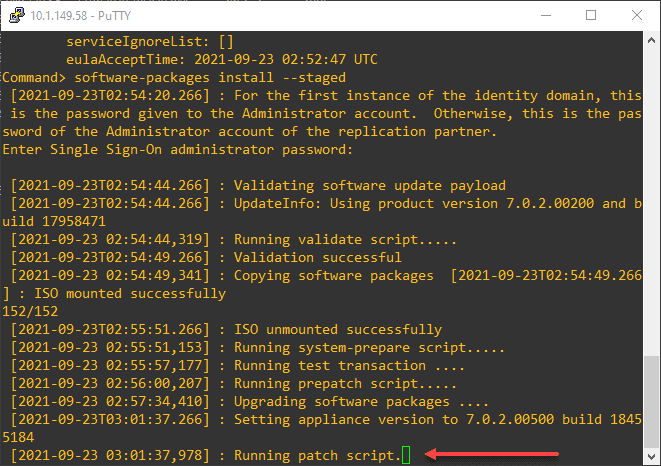Screen dimensions: 661x466
Task: Click the green terminal cursor block
Action: coord(405,456)
